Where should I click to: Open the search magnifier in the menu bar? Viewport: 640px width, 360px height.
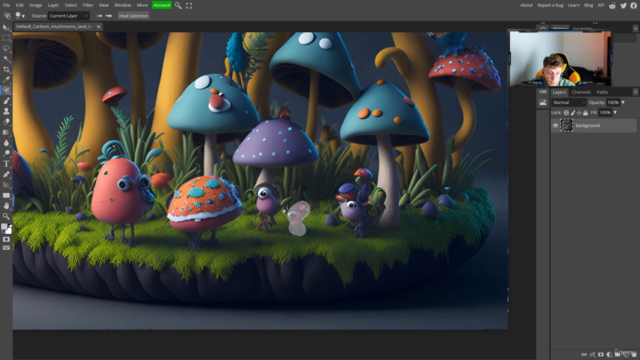pyautogui.click(x=178, y=5)
